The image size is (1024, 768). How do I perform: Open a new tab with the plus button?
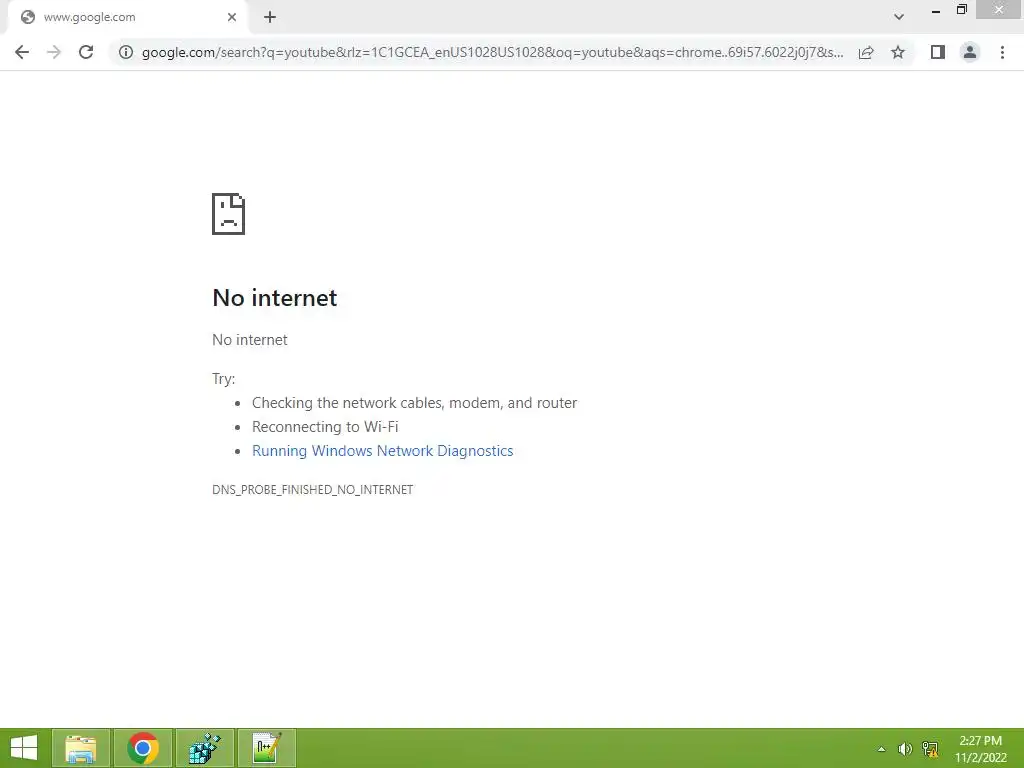click(x=270, y=18)
